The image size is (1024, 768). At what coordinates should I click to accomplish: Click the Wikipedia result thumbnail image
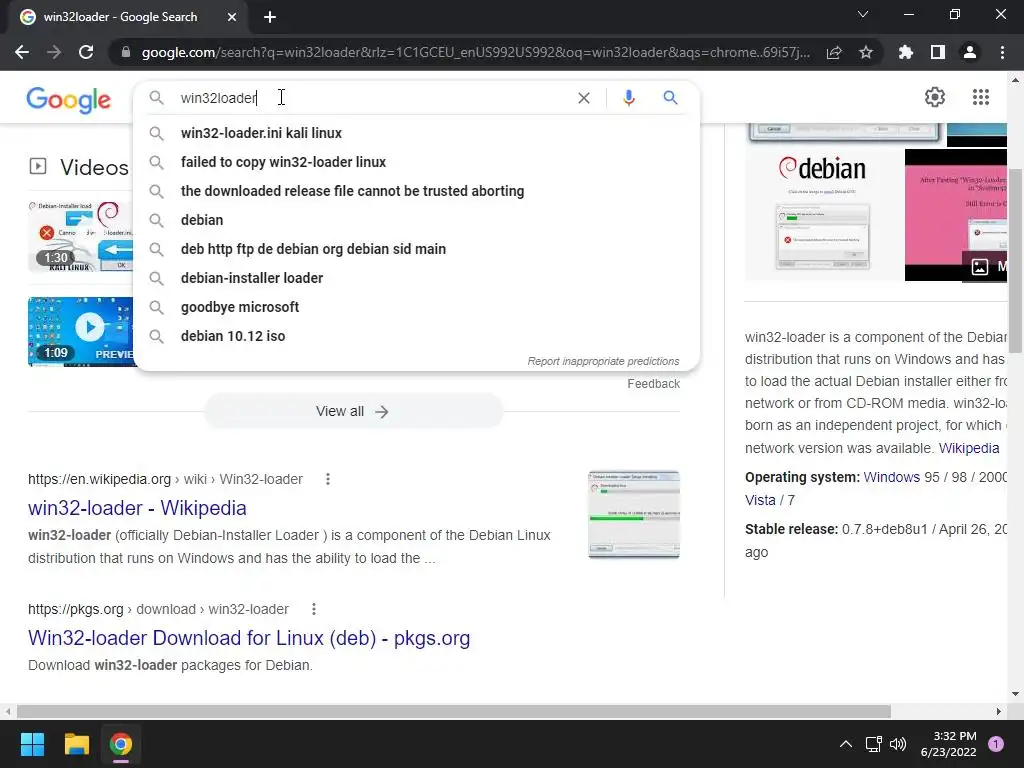pos(633,514)
